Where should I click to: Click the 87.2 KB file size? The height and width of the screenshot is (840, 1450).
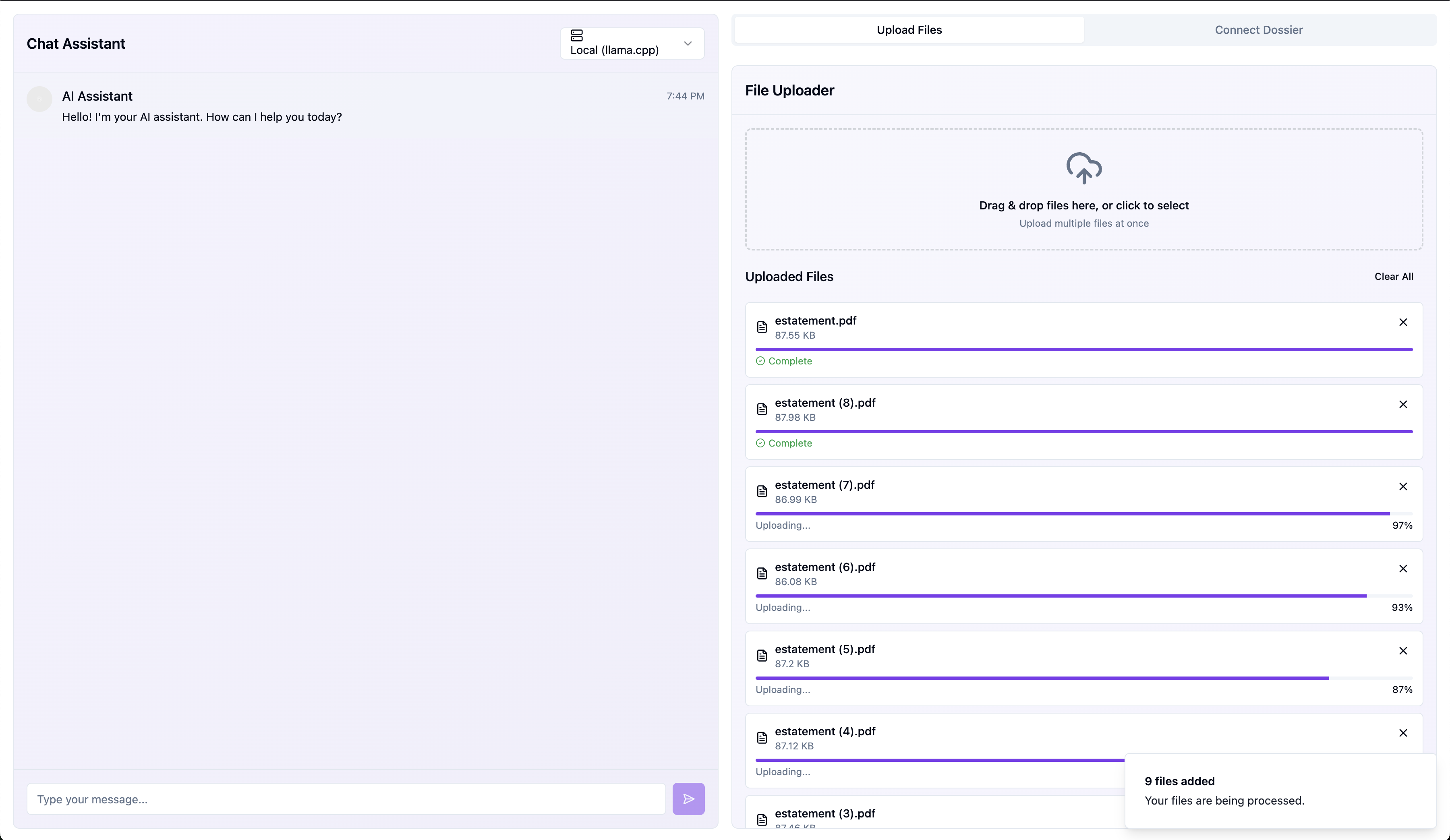(792, 664)
